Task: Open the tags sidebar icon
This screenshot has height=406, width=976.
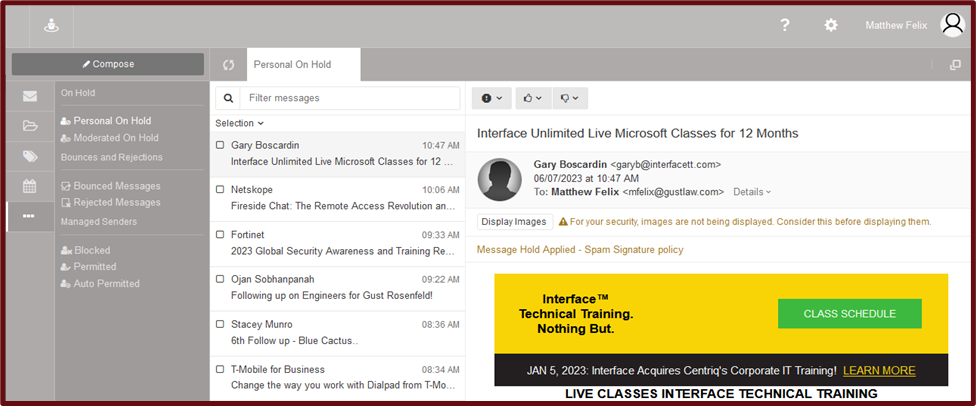Action: [x=30, y=156]
